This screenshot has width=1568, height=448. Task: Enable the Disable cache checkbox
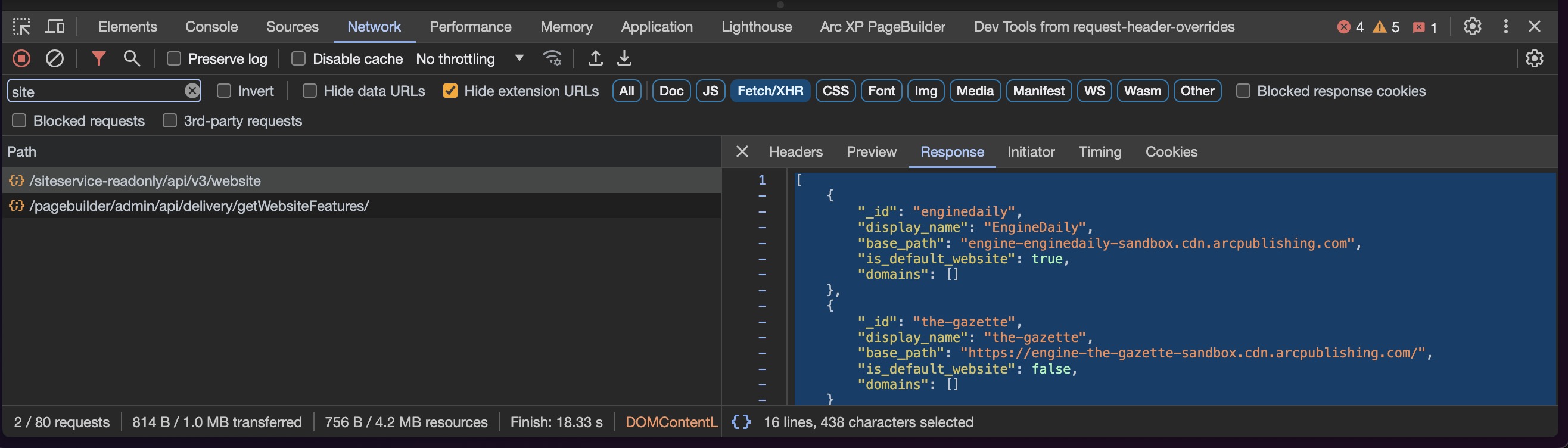click(298, 58)
